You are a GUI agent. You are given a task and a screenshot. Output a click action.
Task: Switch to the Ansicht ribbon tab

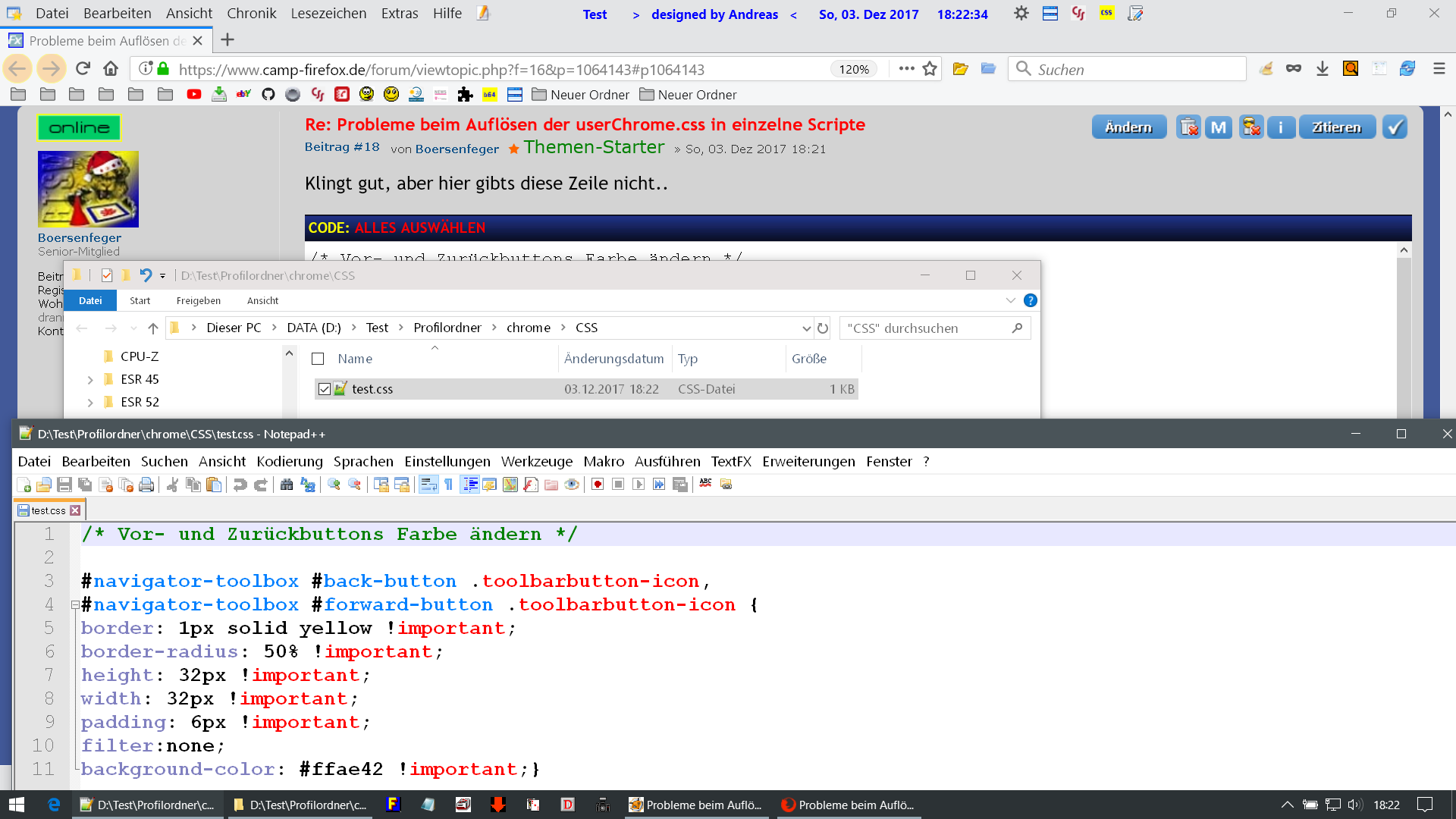pyautogui.click(x=262, y=300)
